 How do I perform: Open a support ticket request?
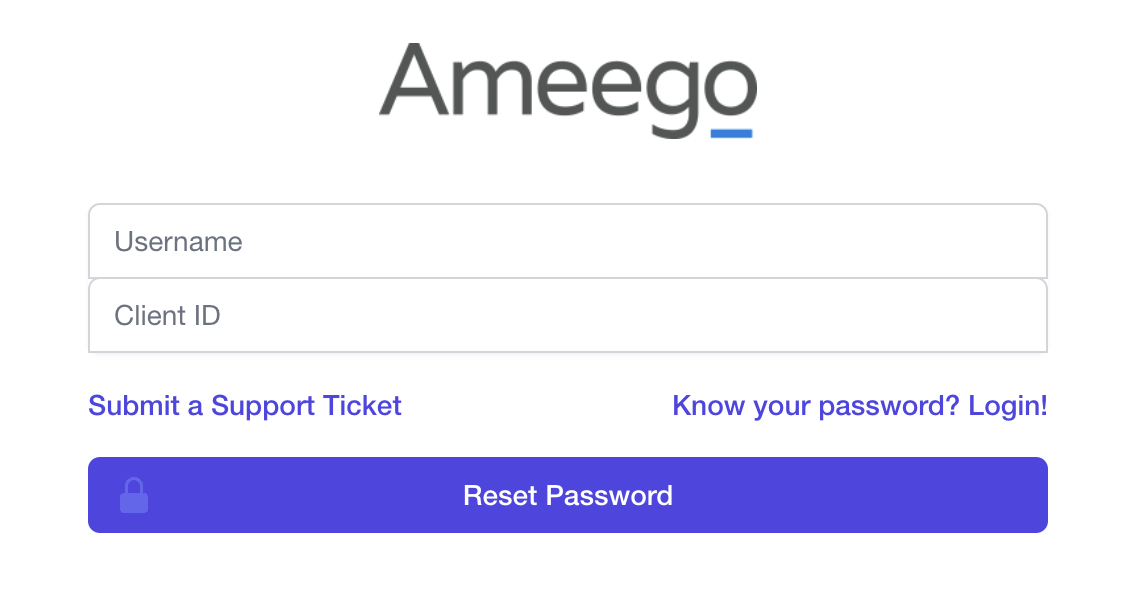[x=245, y=406]
